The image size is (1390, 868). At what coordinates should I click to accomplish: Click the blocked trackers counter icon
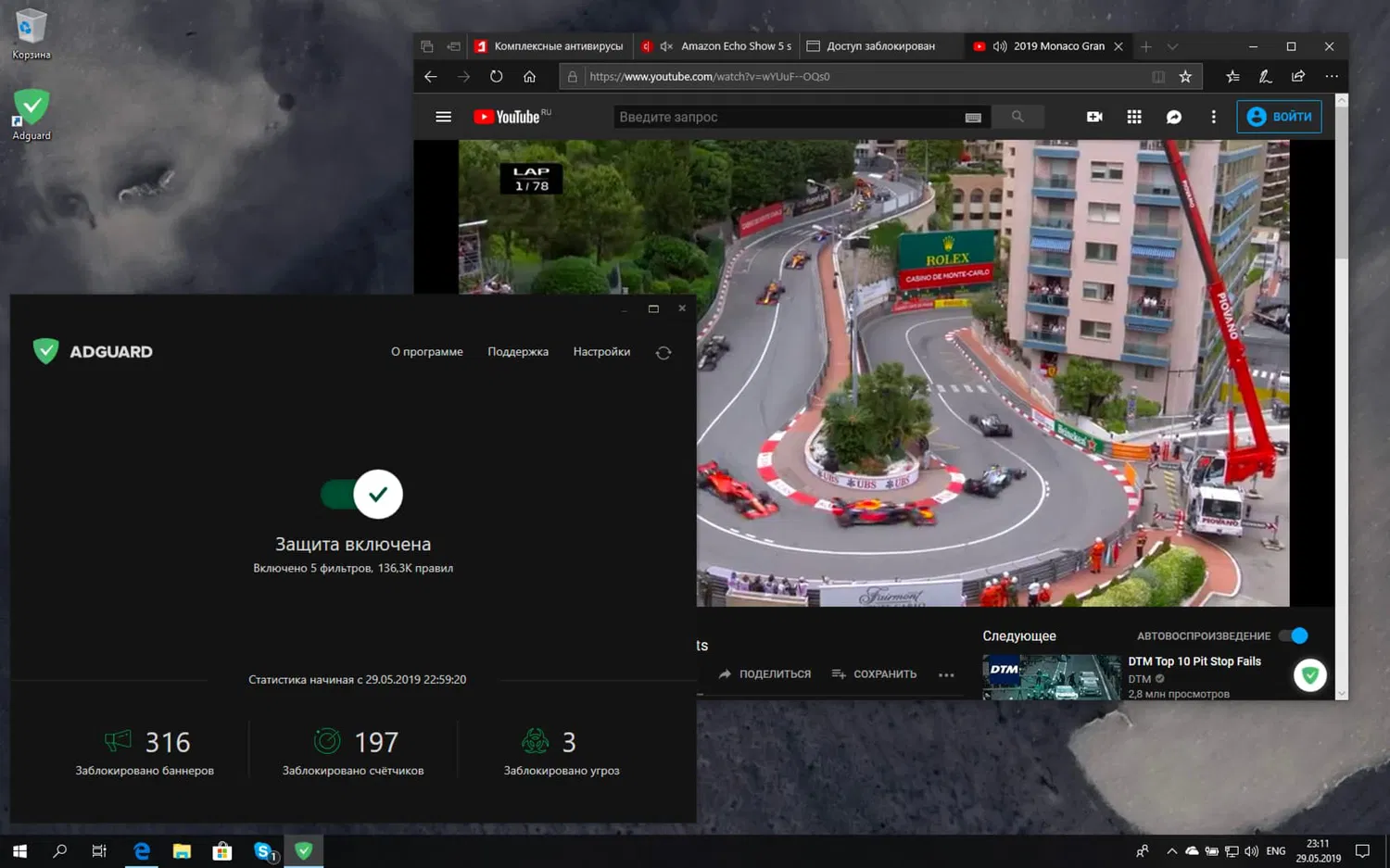point(327,741)
